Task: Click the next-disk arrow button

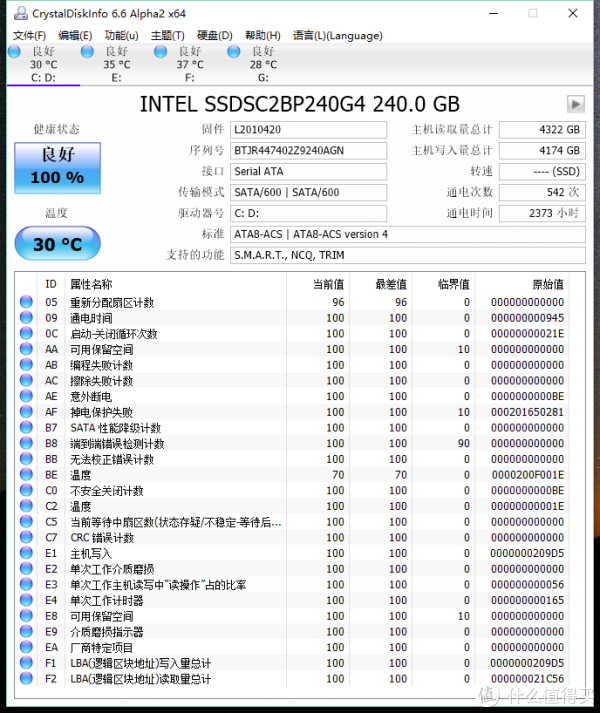Action: pyautogui.click(x=575, y=104)
